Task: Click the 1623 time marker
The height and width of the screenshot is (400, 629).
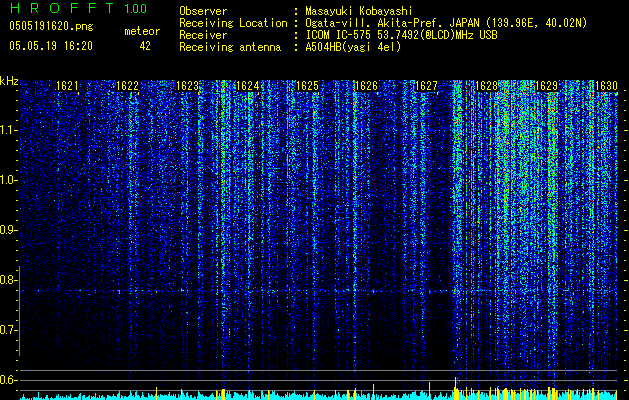Action: click(x=187, y=86)
